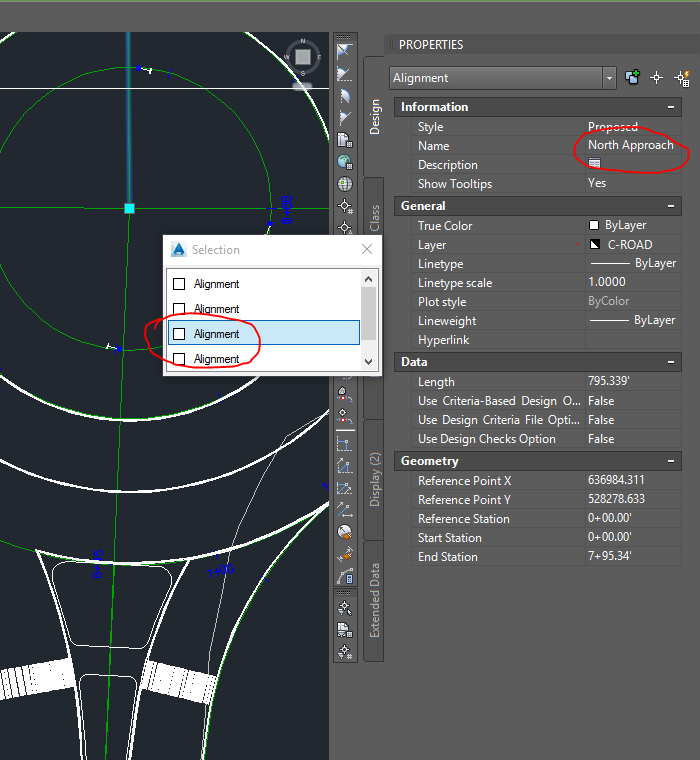The width and height of the screenshot is (700, 760).
Task: Open the Description table icon
Action: [594, 164]
